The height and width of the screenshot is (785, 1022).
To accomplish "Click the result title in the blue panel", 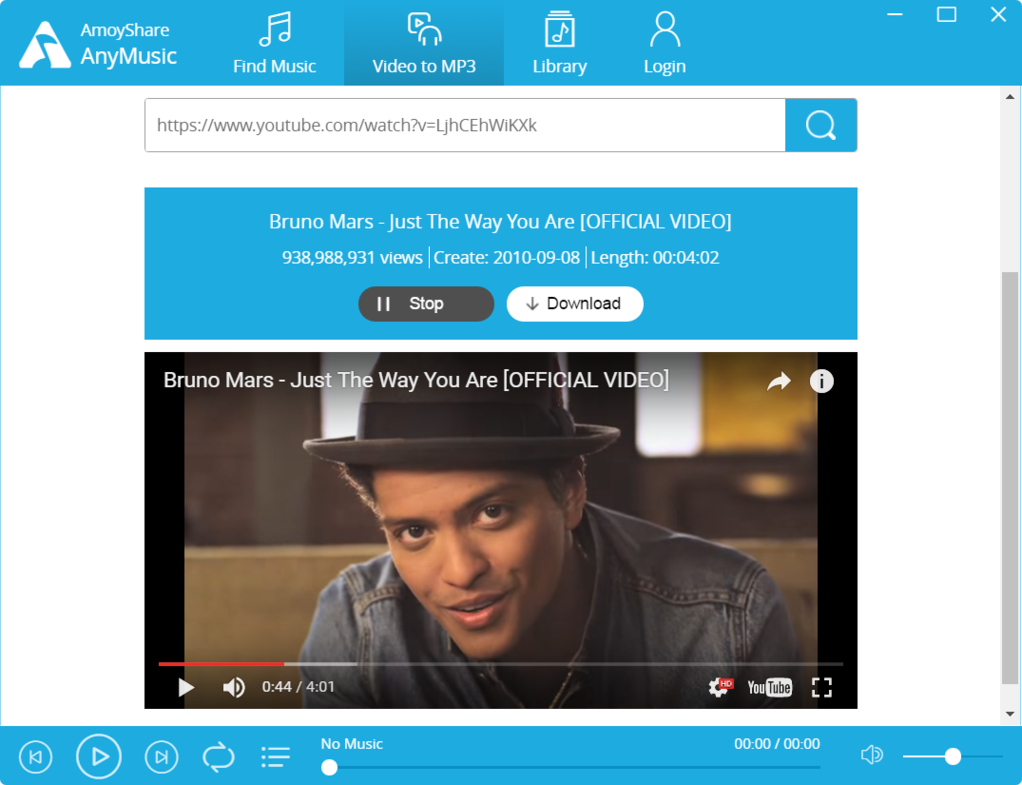I will point(501,222).
